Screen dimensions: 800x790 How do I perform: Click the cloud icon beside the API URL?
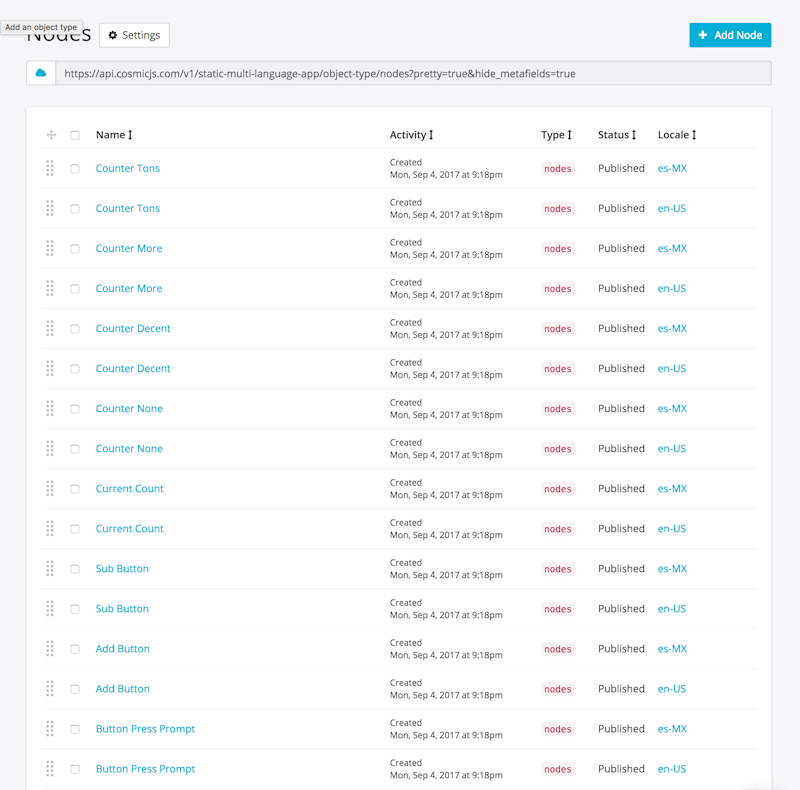click(x=41, y=73)
